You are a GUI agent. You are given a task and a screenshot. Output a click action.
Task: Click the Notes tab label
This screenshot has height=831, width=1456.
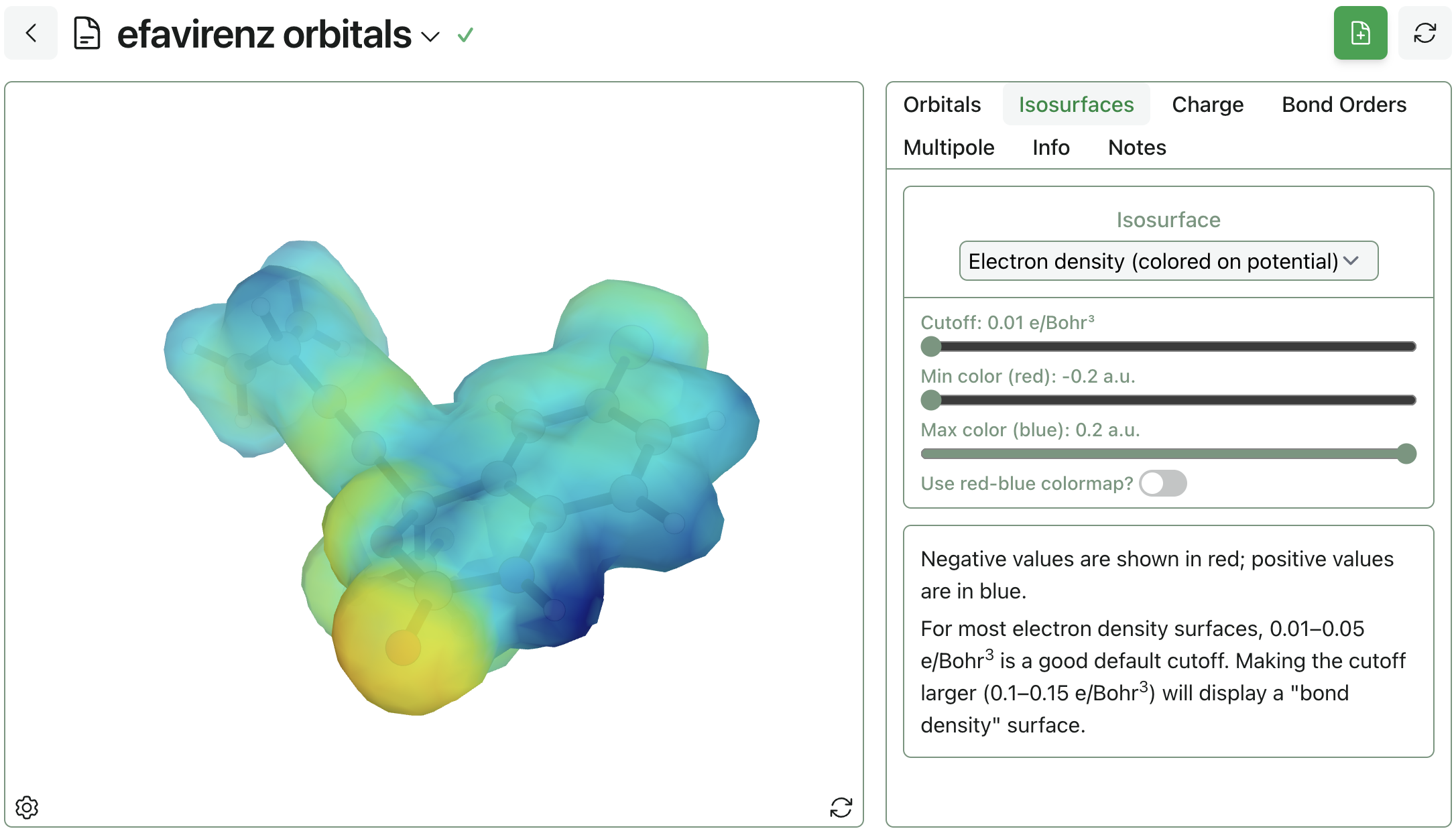[x=1138, y=146]
